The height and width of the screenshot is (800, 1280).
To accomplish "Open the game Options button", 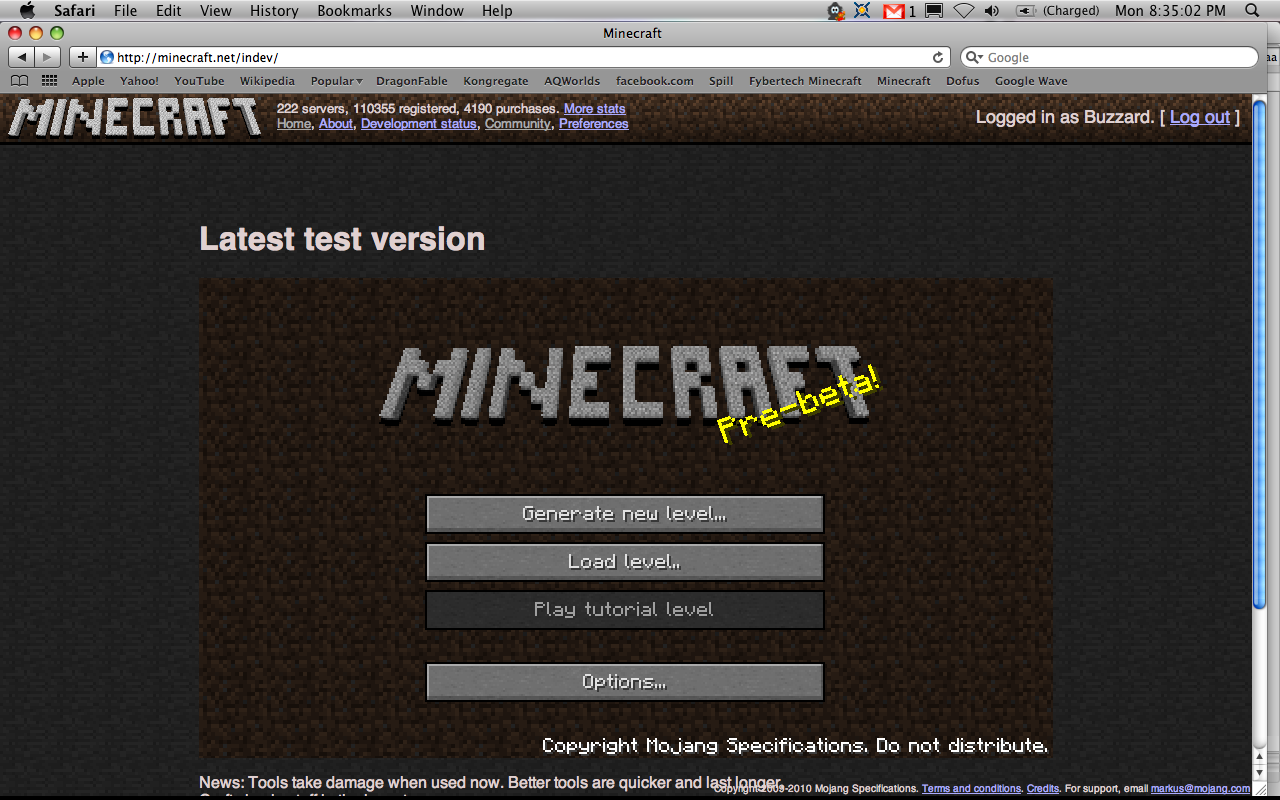I will coord(625,682).
